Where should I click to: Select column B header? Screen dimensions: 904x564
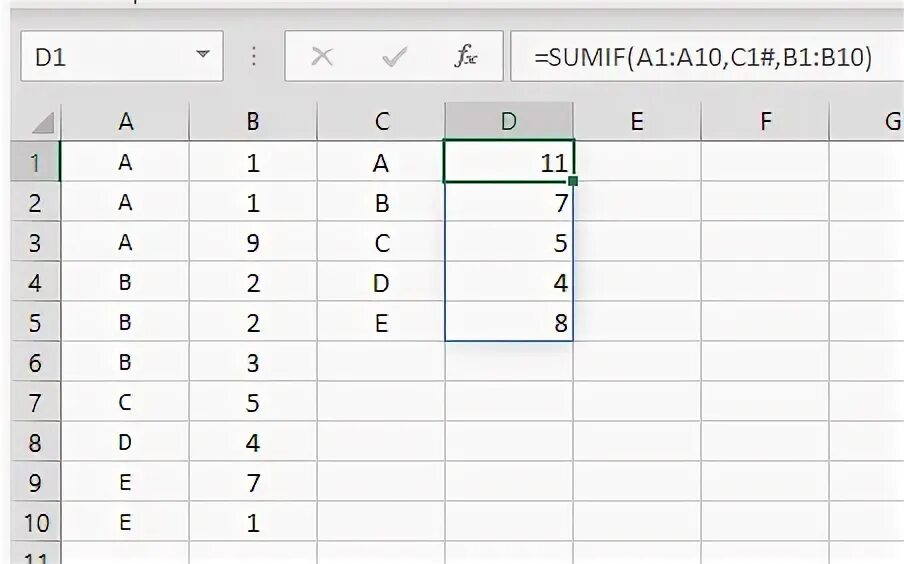click(253, 122)
